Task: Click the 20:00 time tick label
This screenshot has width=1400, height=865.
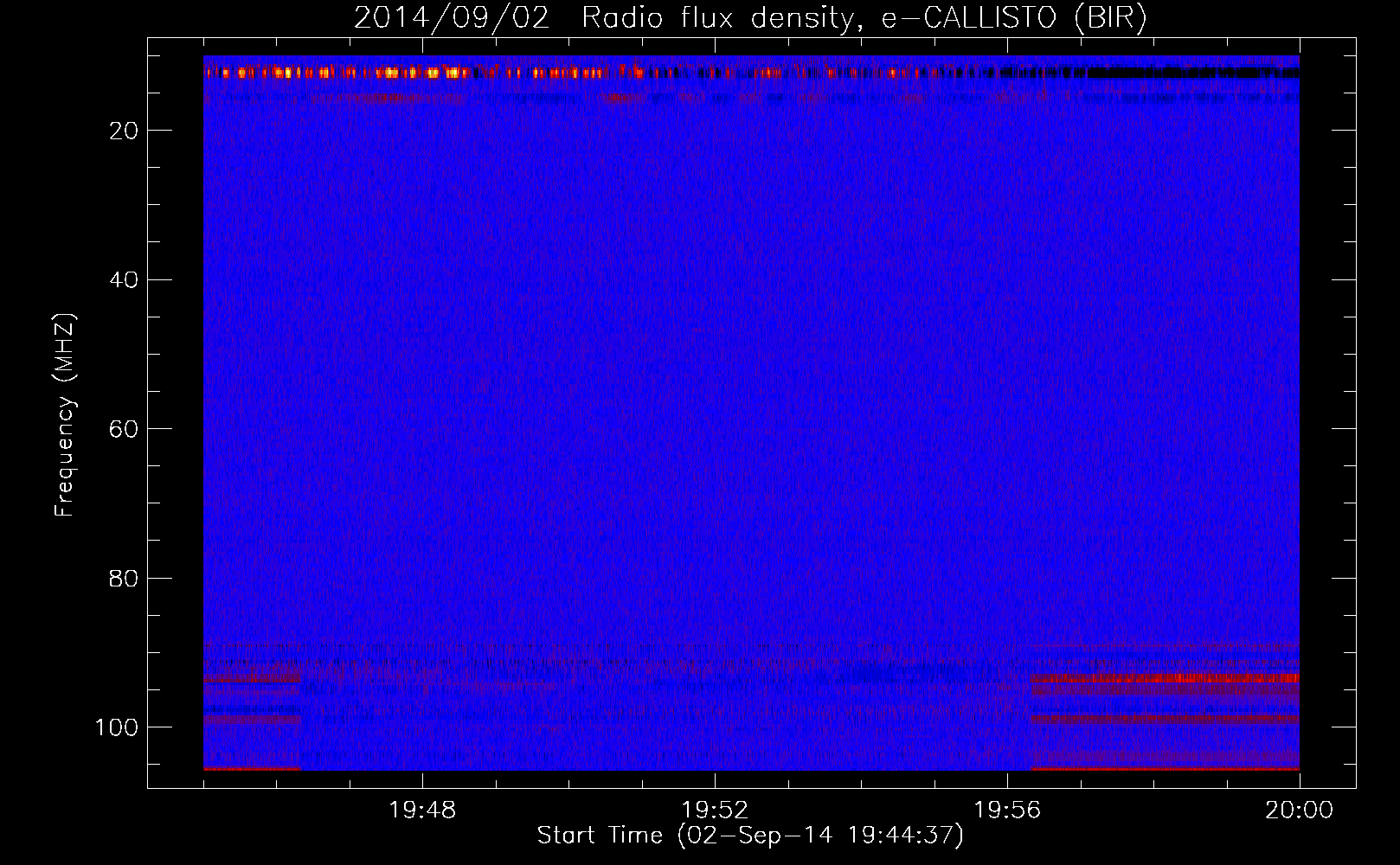Action: [1299, 811]
